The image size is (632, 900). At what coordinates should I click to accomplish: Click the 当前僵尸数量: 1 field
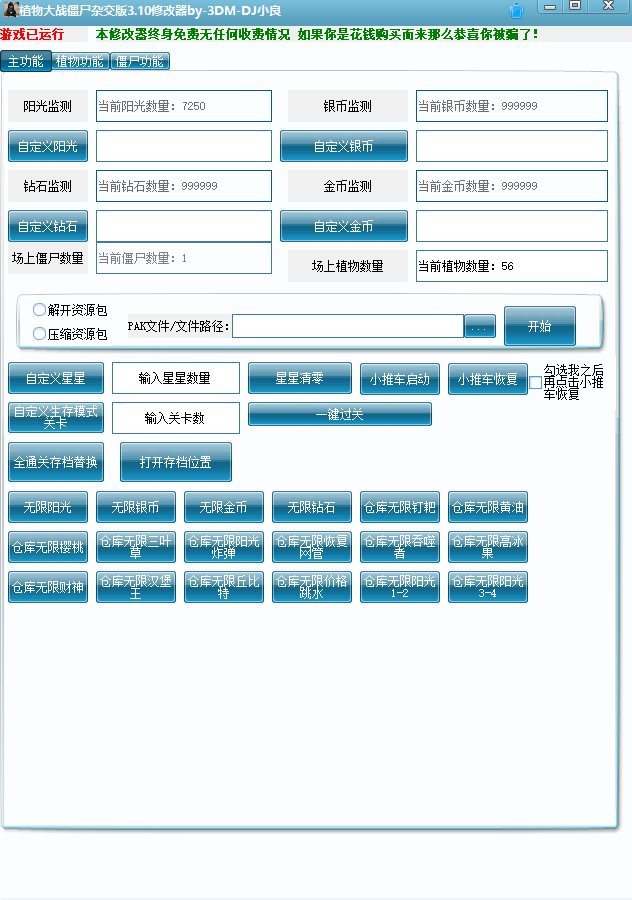(184, 258)
